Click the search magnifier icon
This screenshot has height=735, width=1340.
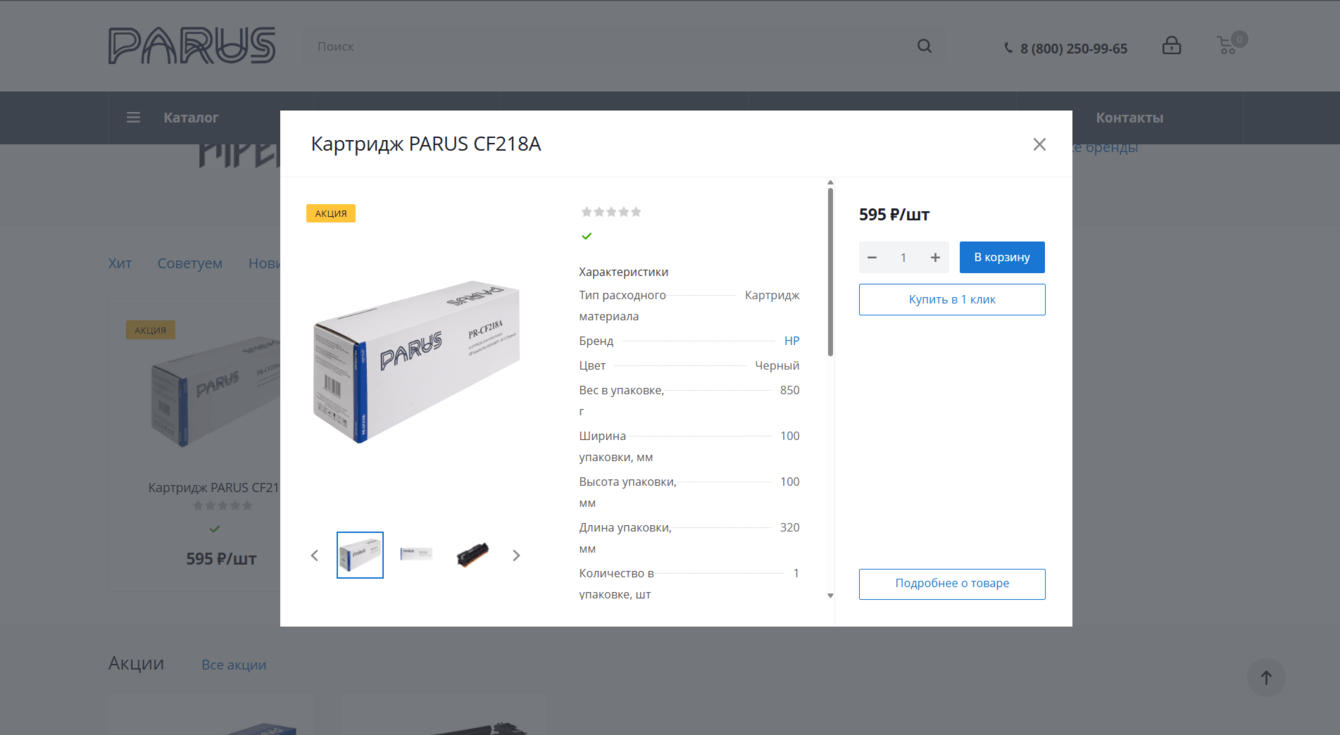point(924,46)
